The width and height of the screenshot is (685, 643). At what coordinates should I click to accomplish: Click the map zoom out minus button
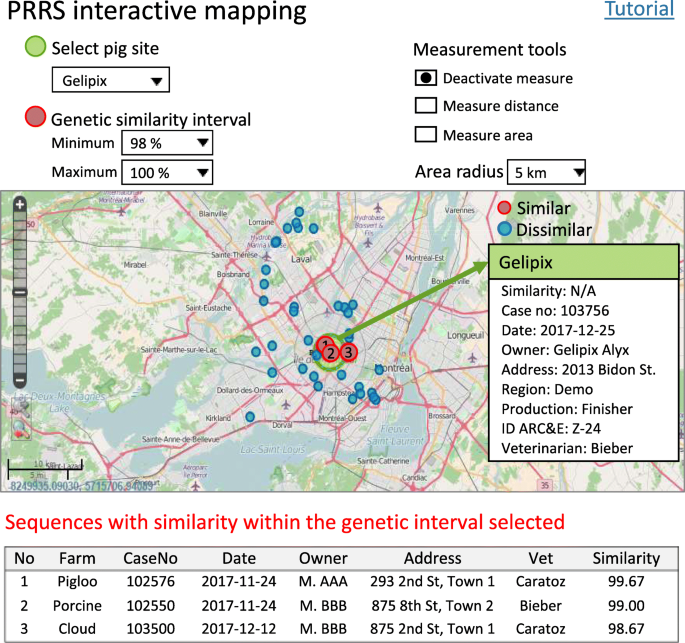point(19,381)
